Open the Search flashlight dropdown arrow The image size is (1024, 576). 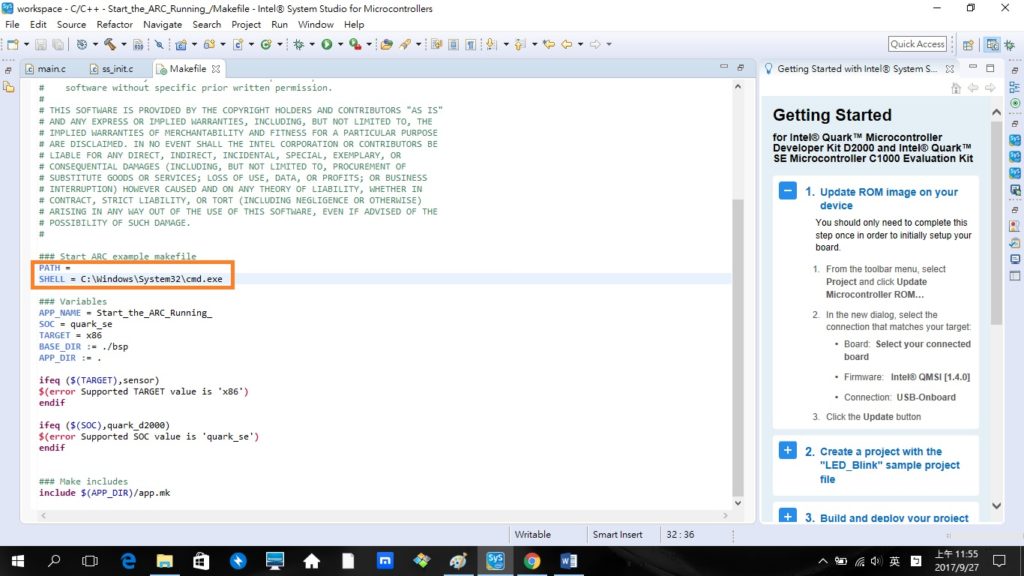coord(419,44)
